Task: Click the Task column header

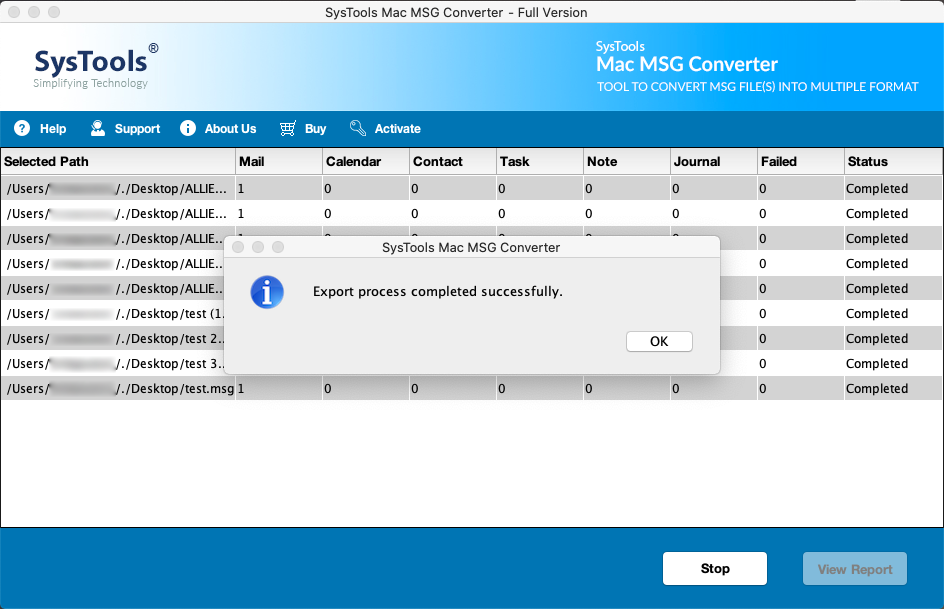Action: 540,161
